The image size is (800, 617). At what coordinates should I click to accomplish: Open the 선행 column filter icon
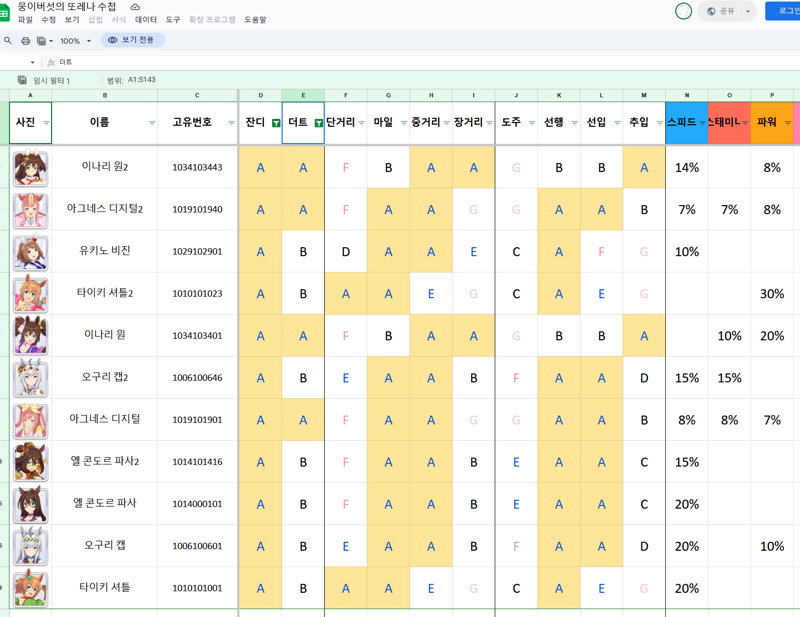click(x=574, y=123)
